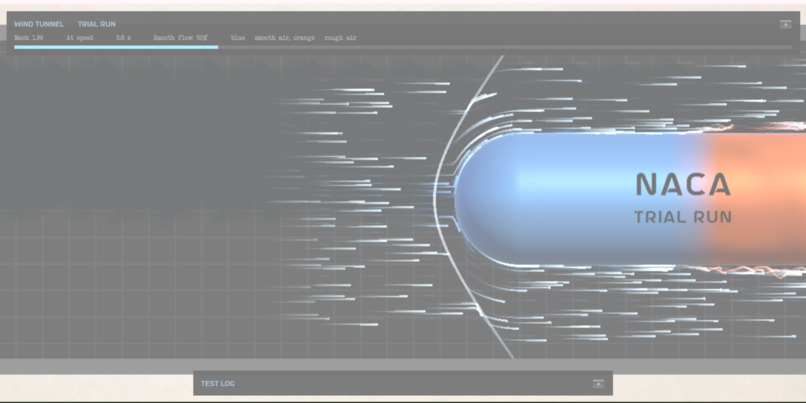Click the At speed status text

pos(80,38)
